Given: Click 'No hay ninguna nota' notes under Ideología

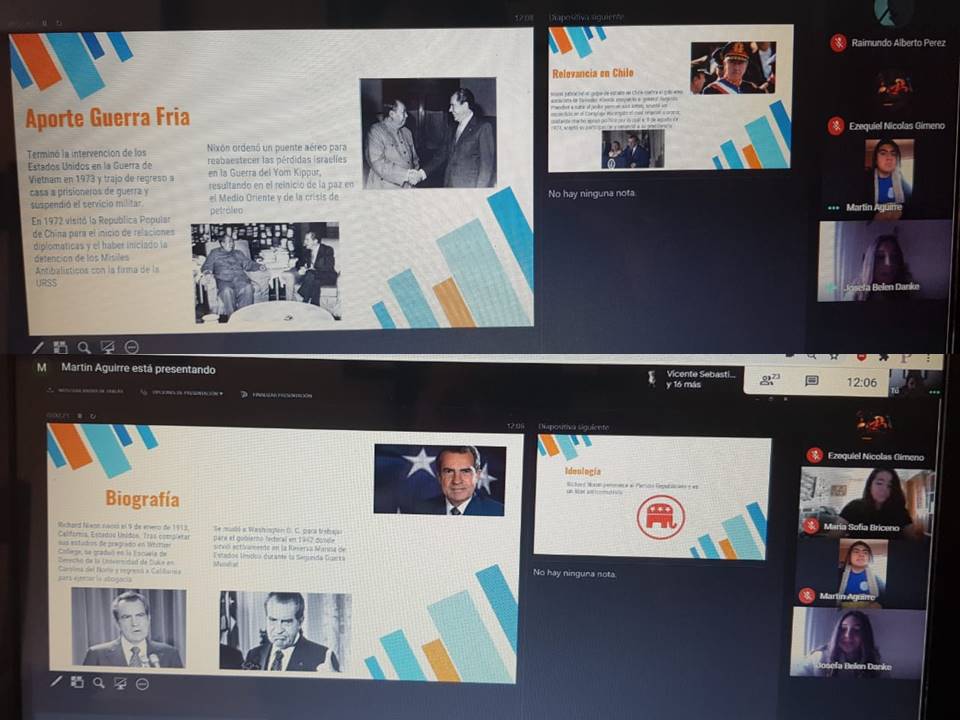Looking at the screenshot, I should click(x=574, y=573).
